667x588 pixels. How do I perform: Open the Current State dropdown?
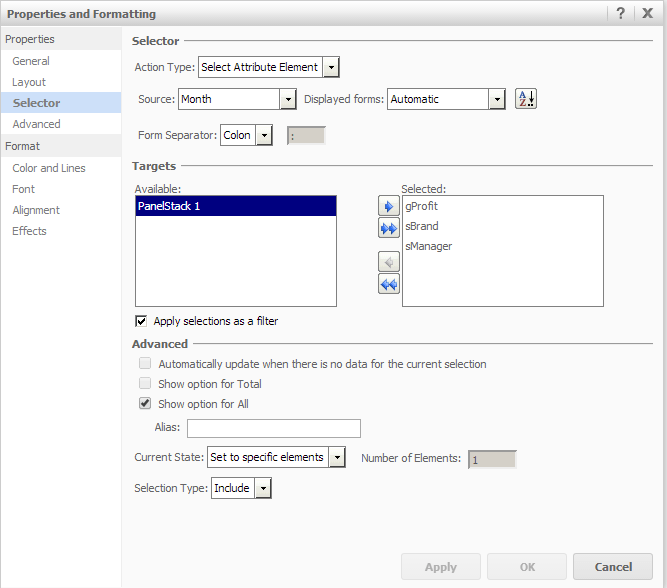(x=337, y=457)
